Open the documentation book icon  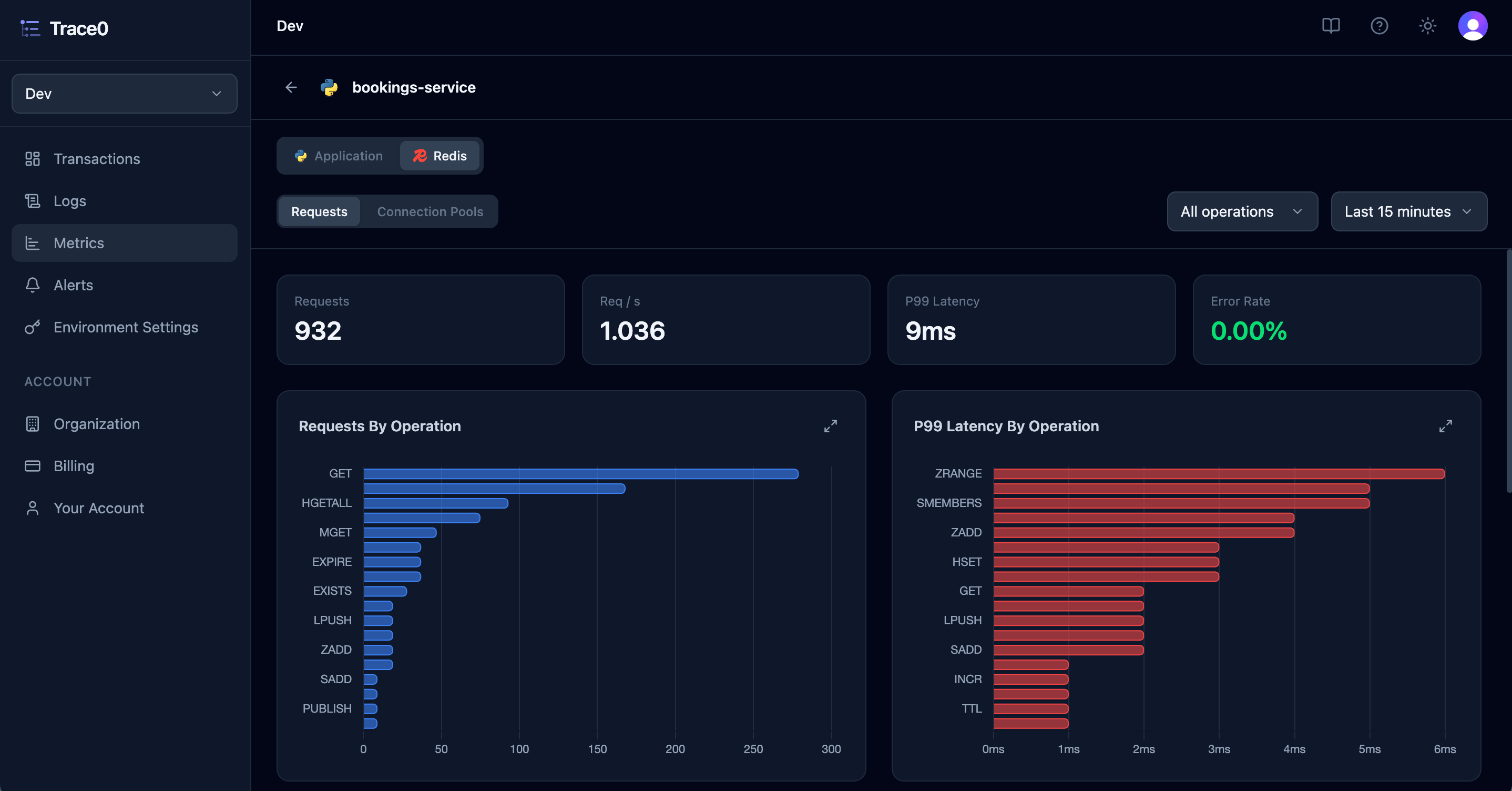[1331, 26]
